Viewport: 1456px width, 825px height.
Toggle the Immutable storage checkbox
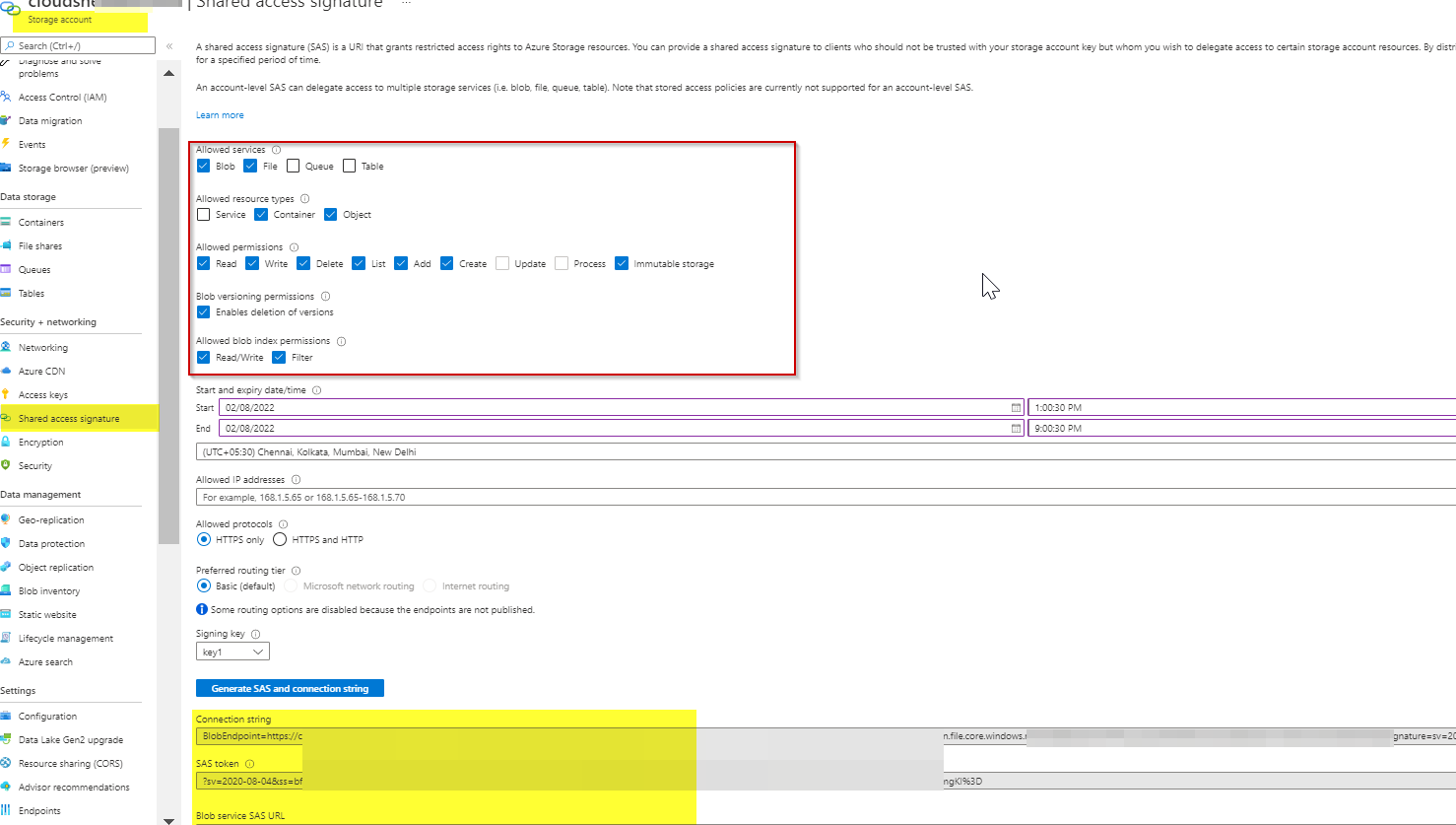point(622,263)
